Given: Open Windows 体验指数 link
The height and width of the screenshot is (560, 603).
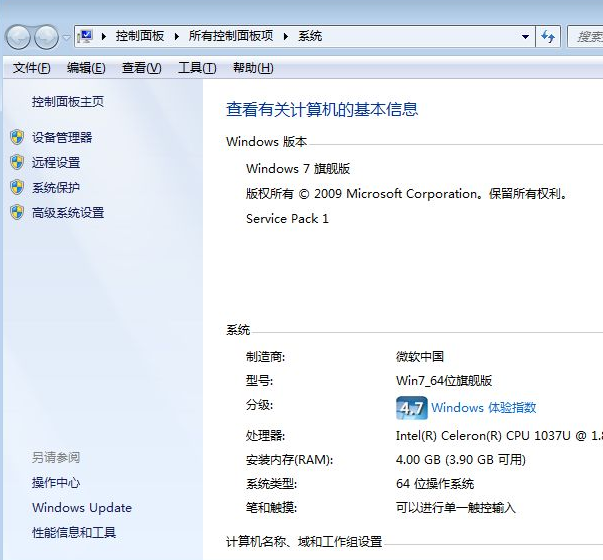Looking at the screenshot, I should pyautogui.click(x=484, y=408).
